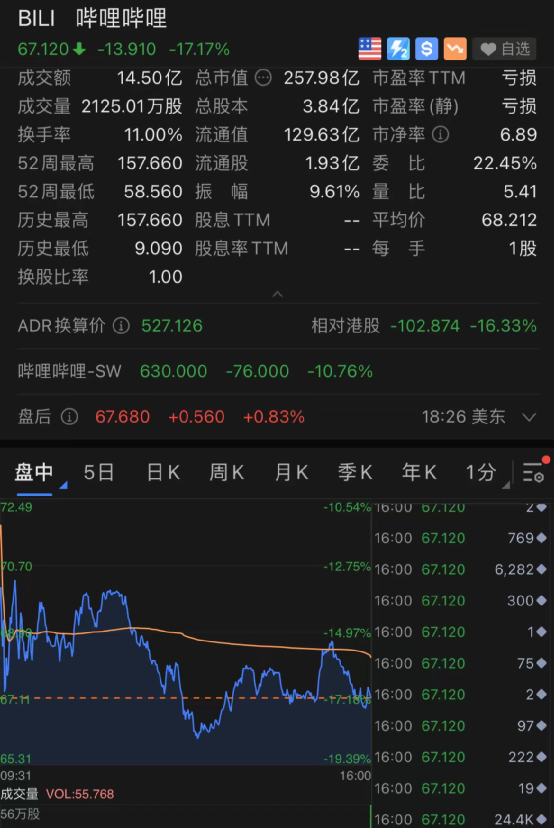This screenshot has width=554, height=828.
Task: Select the tick row with volume 300
Action: (459, 600)
